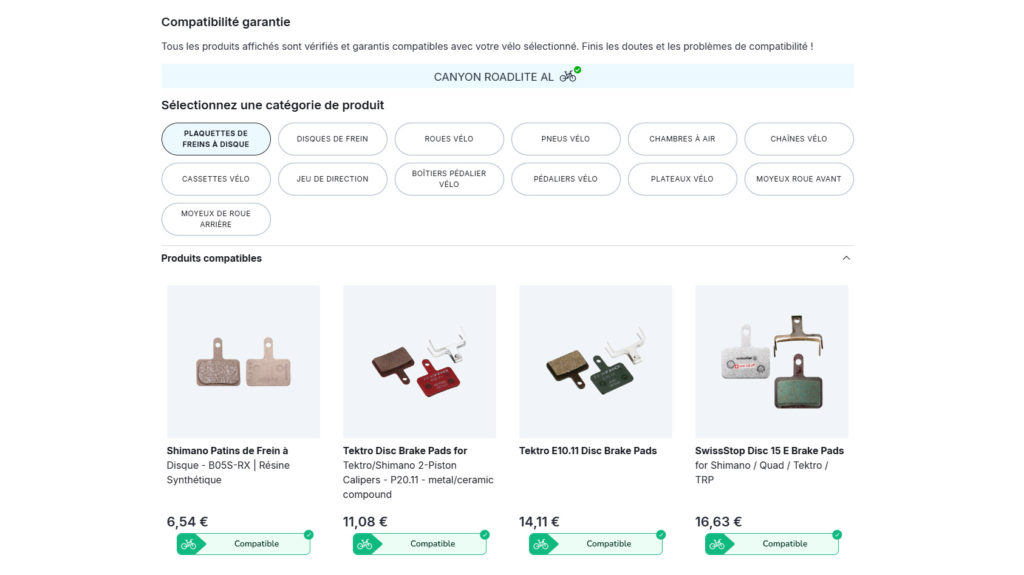Click bike icon on SwissStop Disc 15 E badge

tap(716, 544)
